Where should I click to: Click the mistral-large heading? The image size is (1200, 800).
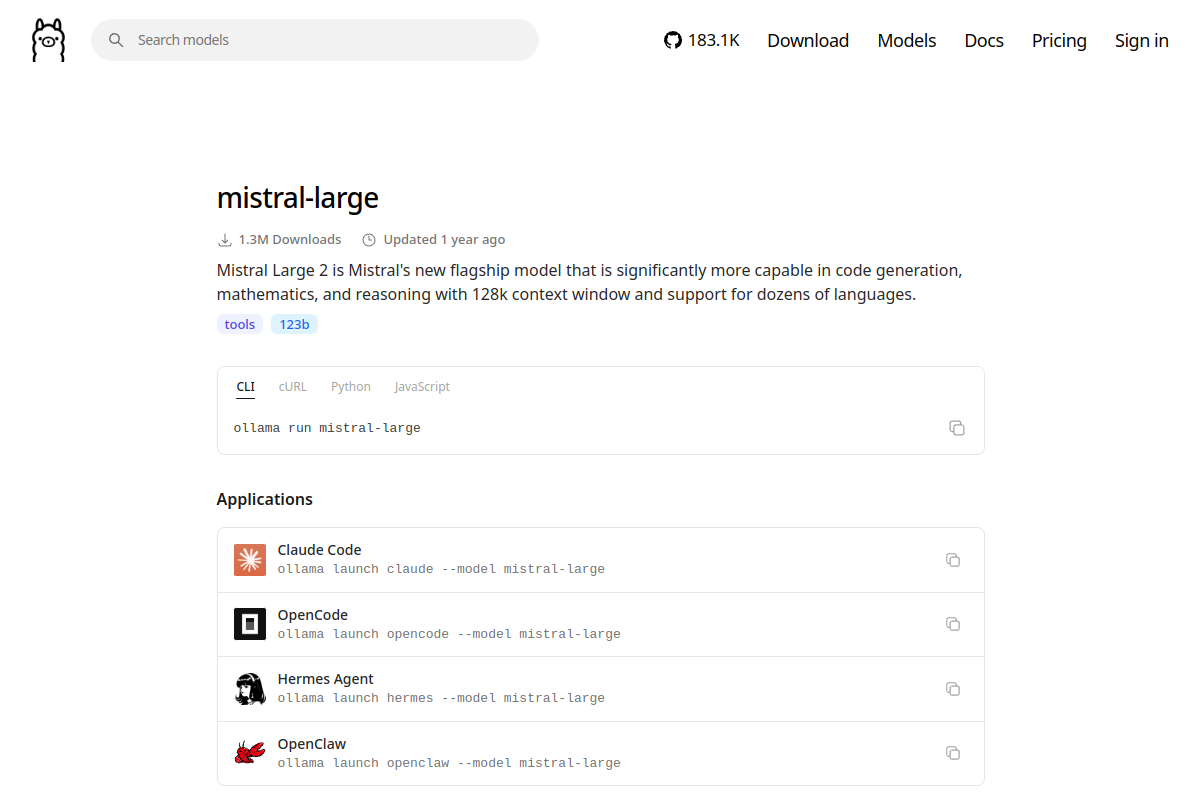pyautogui.click(x=298, y=198)
